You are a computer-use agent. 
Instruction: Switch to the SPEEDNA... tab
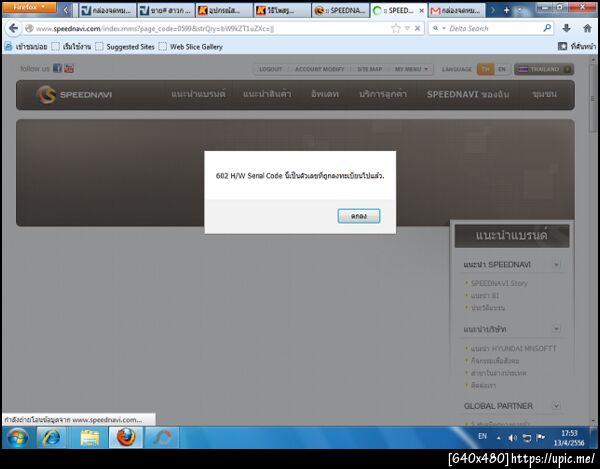[x=341, y=11]
